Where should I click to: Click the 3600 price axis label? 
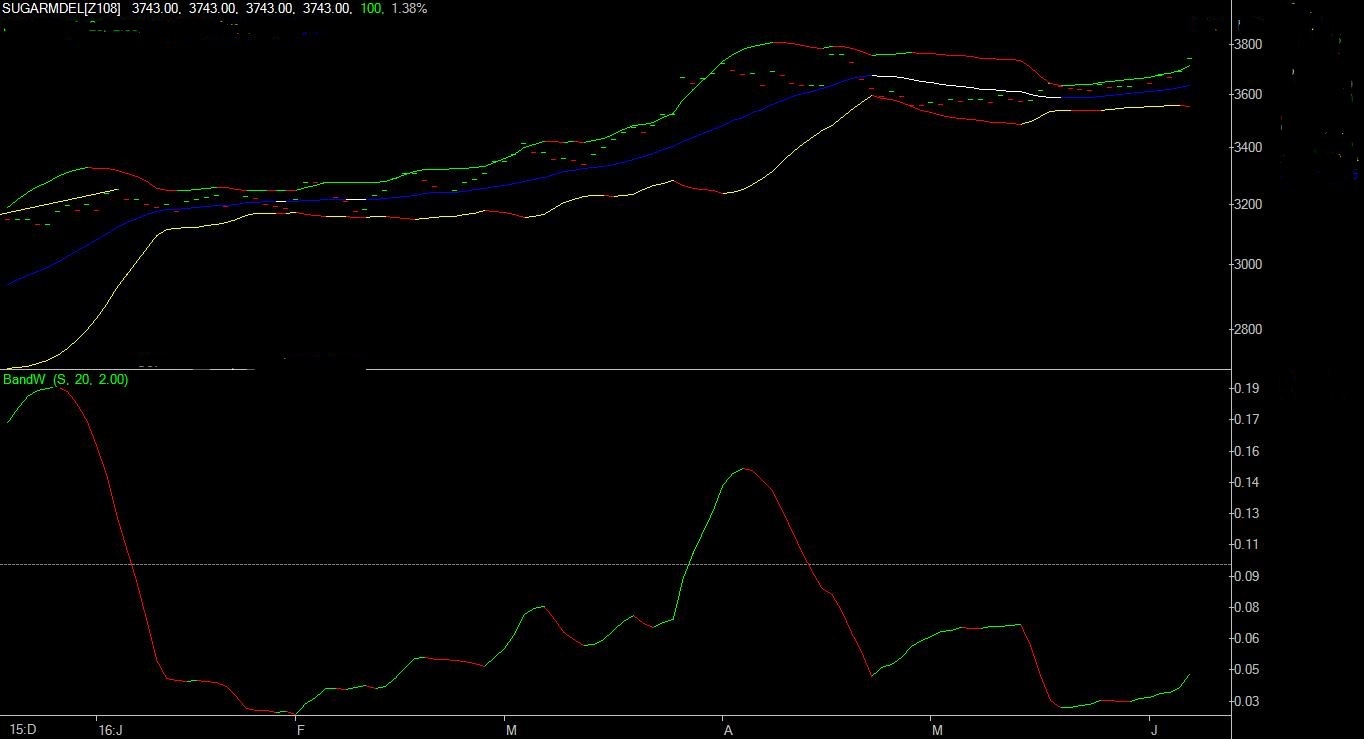(1248, 95)
